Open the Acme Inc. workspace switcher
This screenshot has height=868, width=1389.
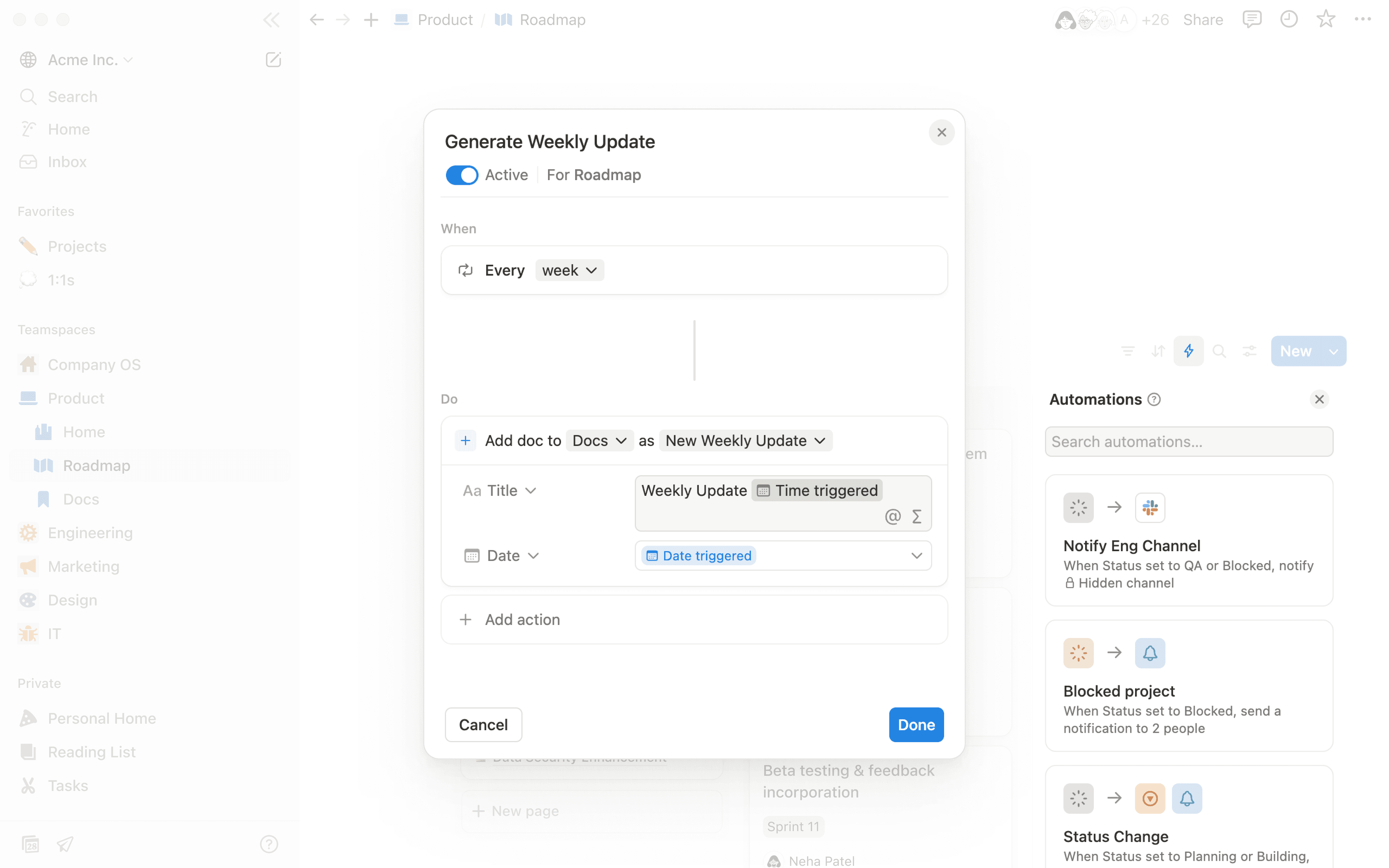[90, 60]
